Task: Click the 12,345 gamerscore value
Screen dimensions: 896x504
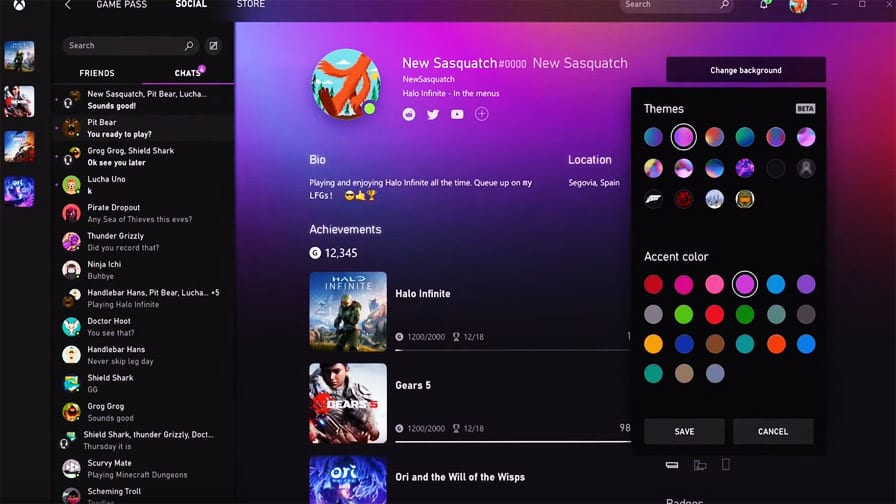Action: point(341,253)
